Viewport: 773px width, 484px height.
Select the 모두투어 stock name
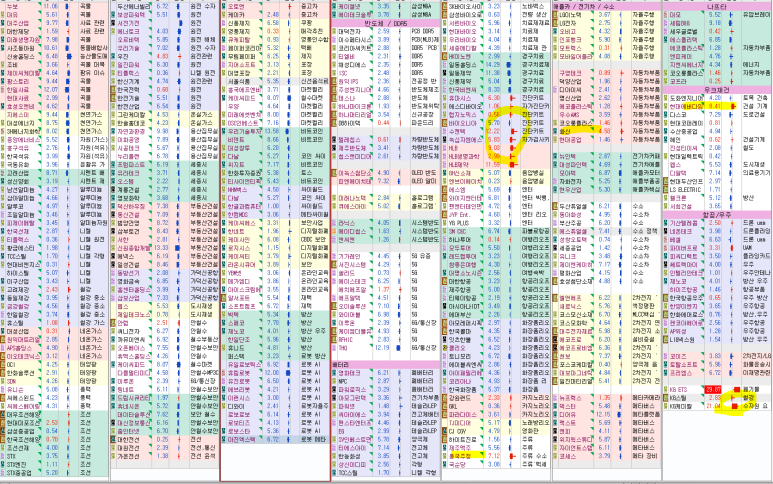pyautogui.click(x=460, y=248)
